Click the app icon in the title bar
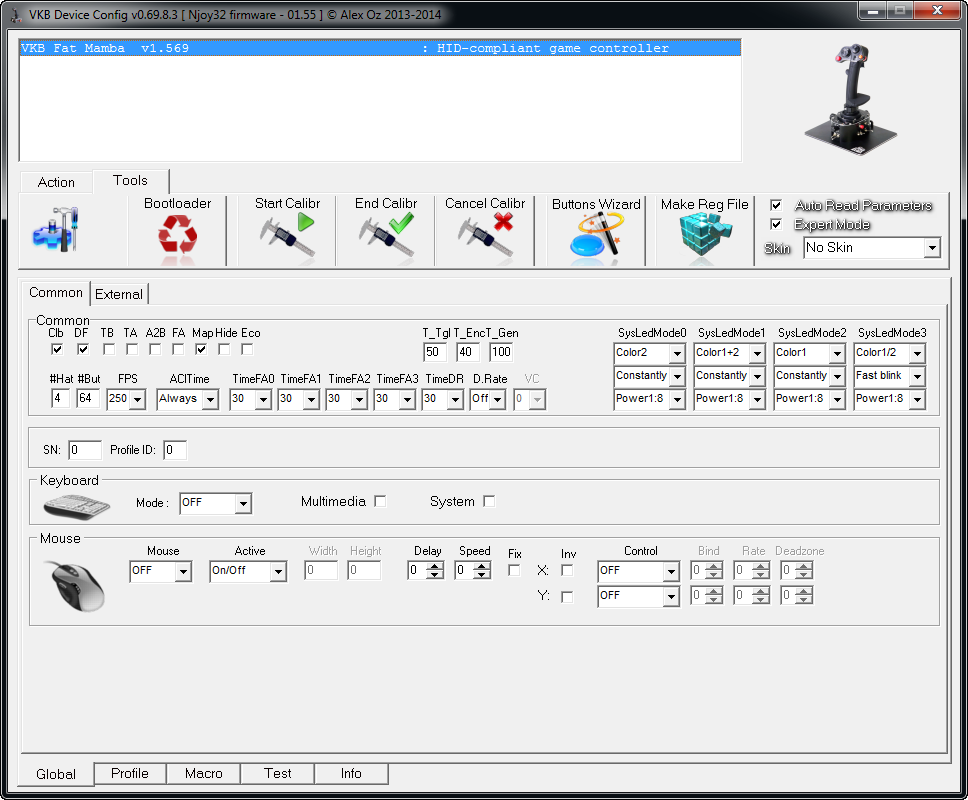 point(16,14)
